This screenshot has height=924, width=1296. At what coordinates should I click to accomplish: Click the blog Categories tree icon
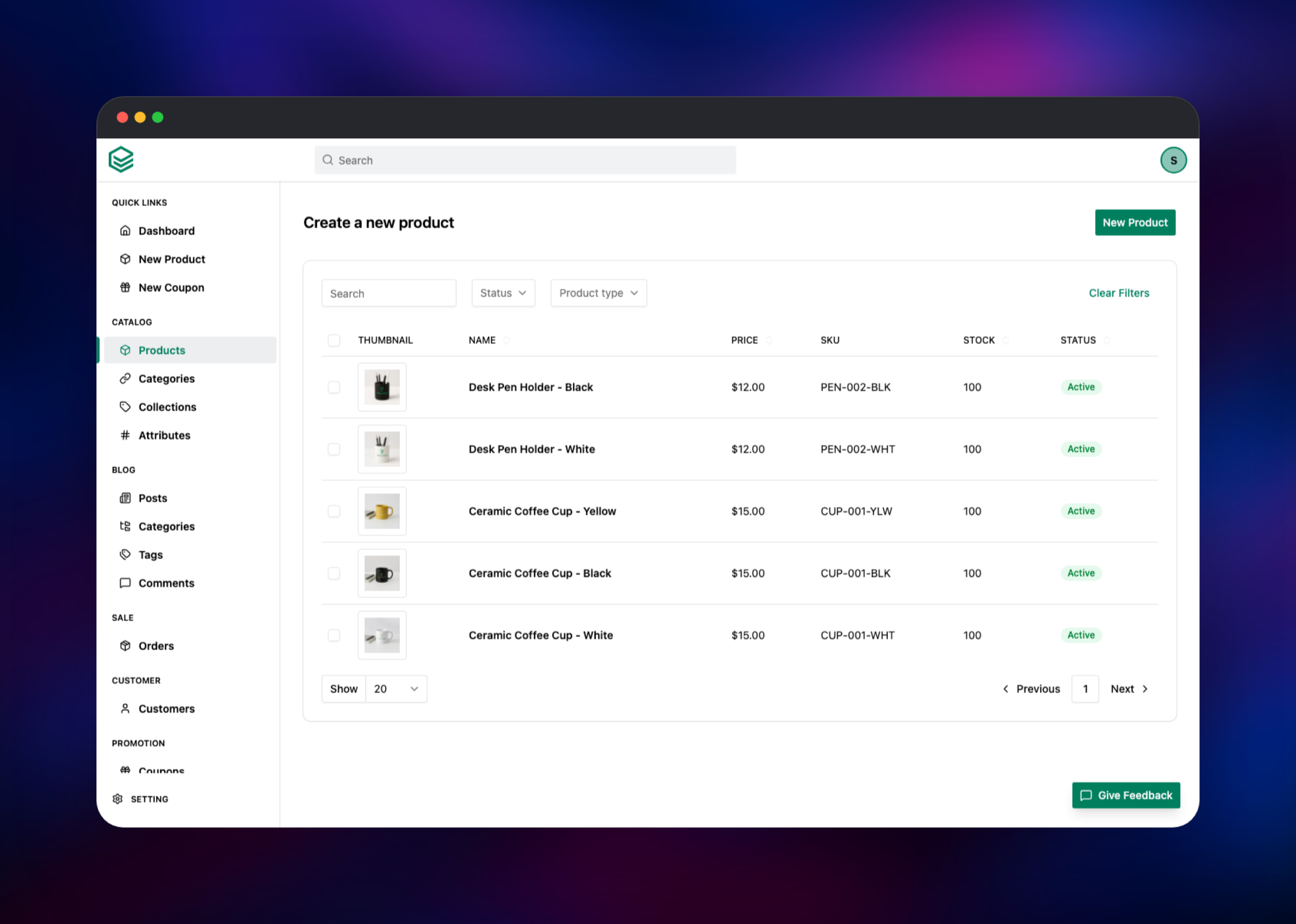pyautogui.click(x=125, y=526)
